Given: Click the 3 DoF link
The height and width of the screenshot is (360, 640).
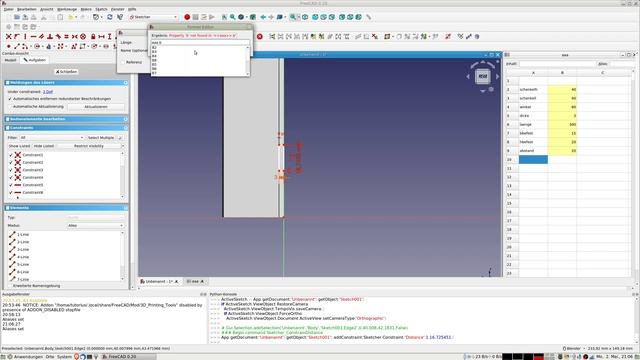Looking at the screenshot, I should pos(48,92).
